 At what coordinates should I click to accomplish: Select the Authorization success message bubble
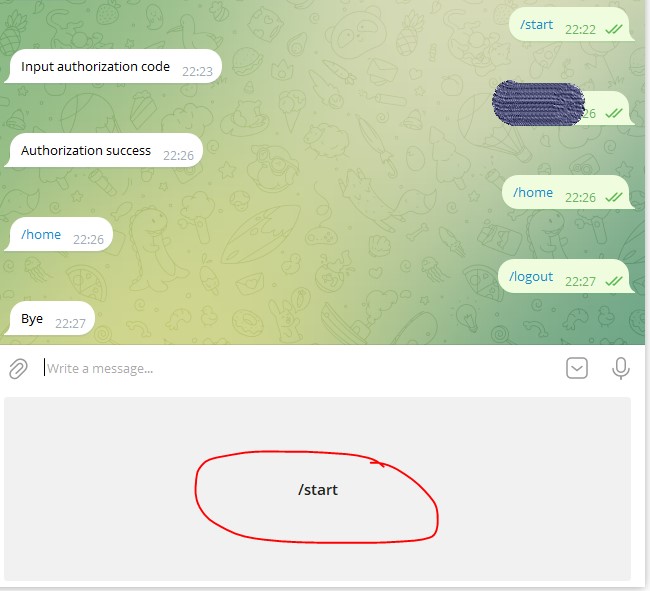pos(104,150)
